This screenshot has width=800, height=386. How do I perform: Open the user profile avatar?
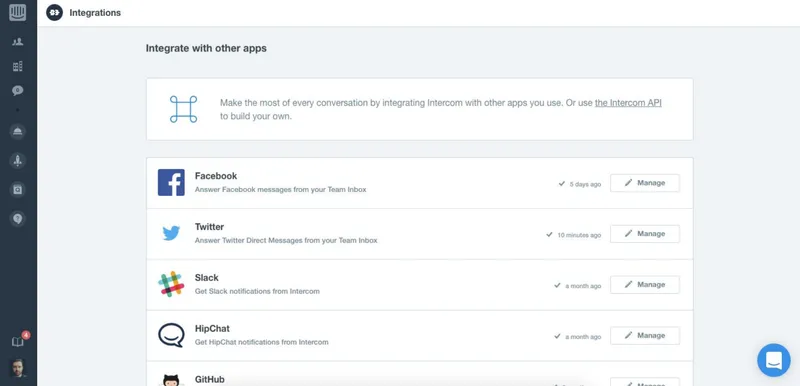tap(18, 368)
